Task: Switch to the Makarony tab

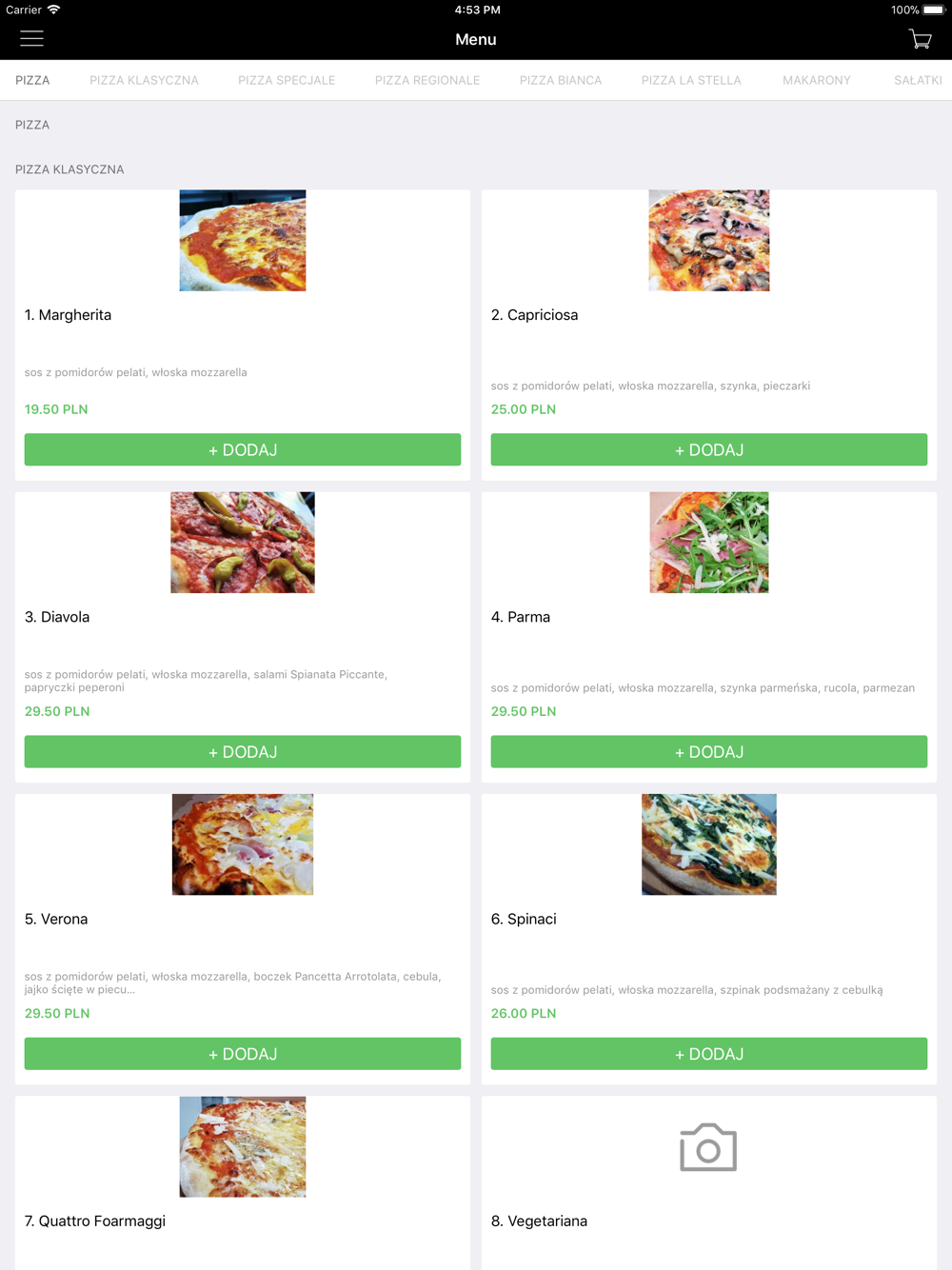Action: click(817, 80)
